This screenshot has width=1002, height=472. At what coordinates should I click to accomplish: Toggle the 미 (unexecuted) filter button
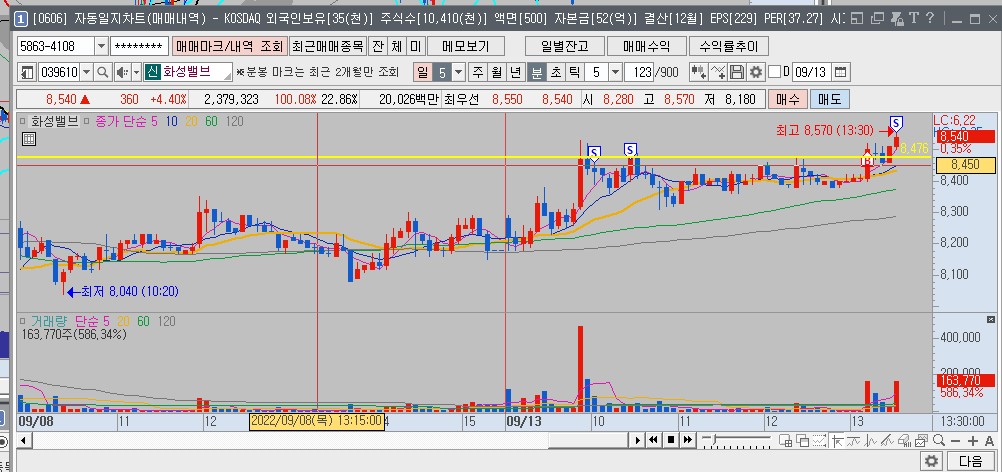[x=415, y=46]
